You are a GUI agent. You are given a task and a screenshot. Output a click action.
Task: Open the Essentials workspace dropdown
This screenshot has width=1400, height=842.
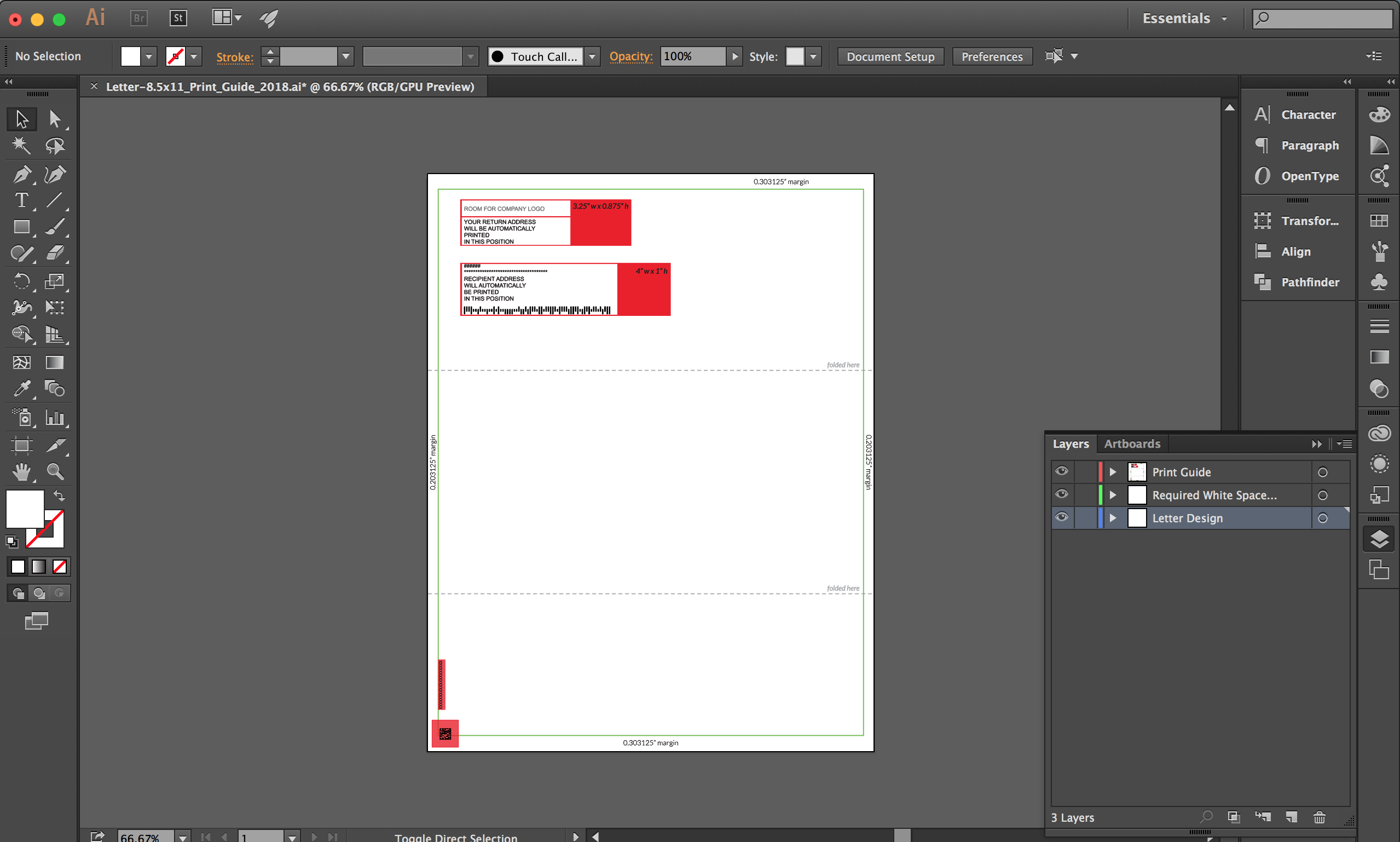pyautogui.click(x=1184, y=18)
